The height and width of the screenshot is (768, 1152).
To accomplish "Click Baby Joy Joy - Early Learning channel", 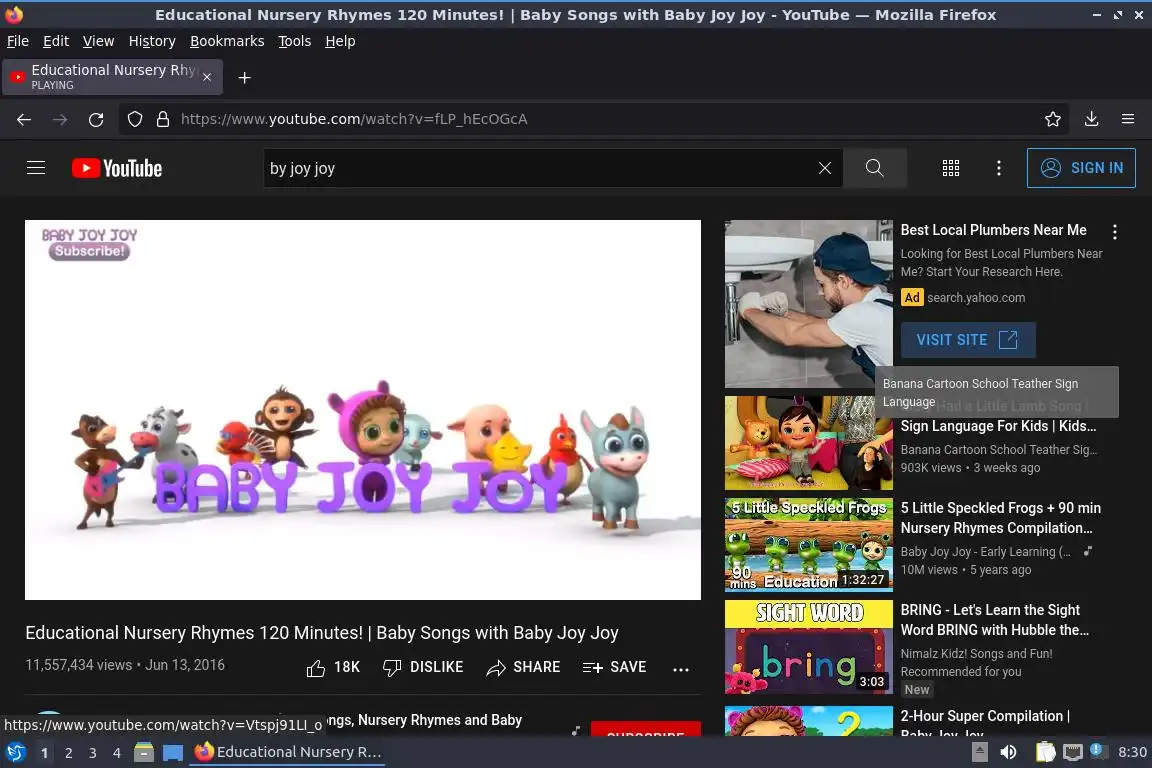I will (x=984, y=552).
